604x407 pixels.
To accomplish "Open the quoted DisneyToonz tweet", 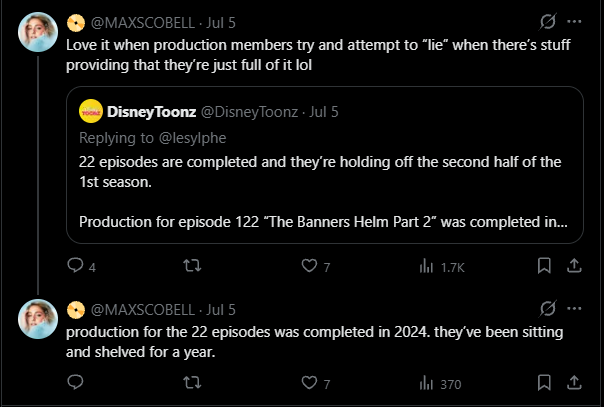I will coord(325,165).
